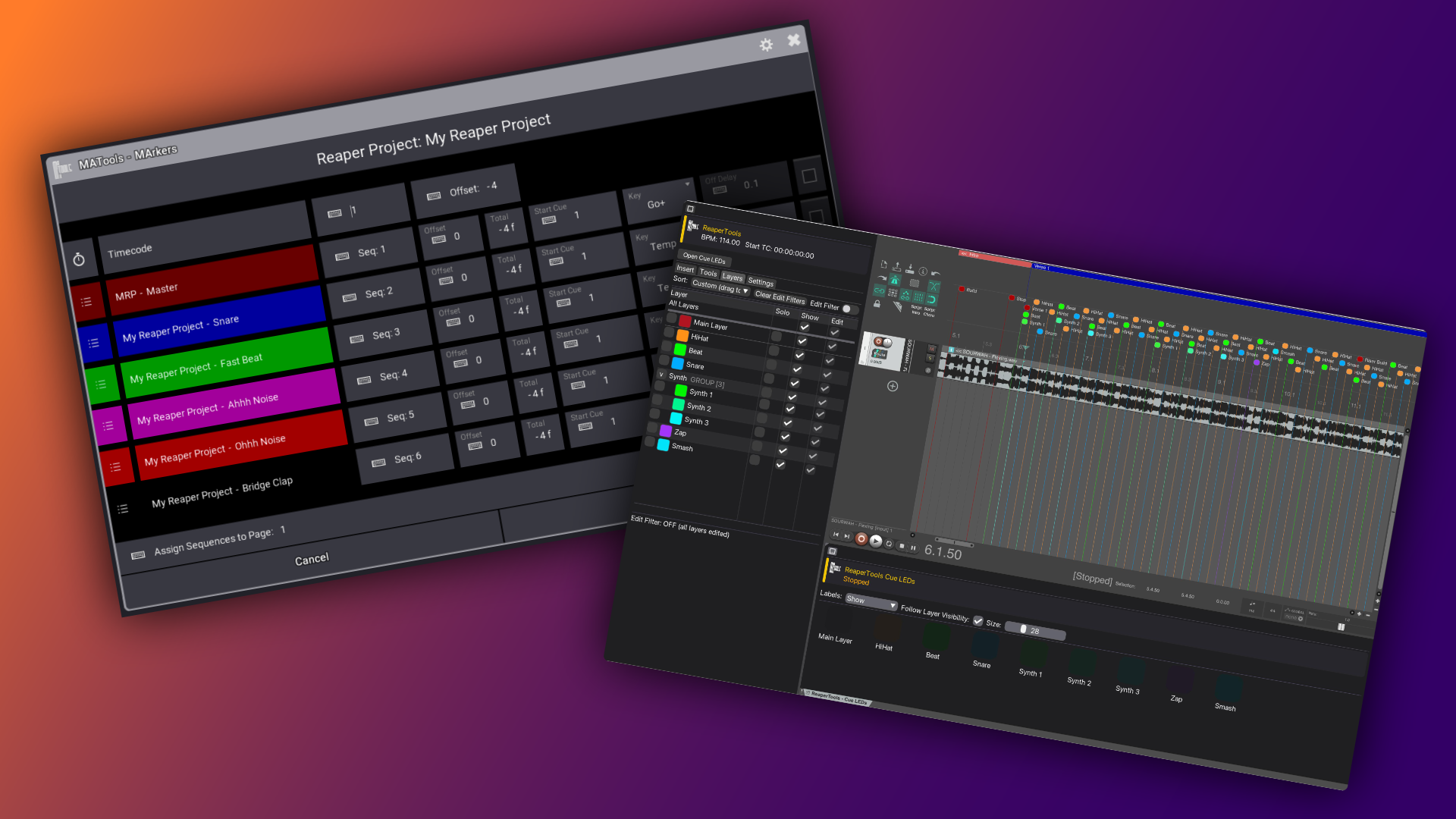Toggle the metronome icon in Reaper toolbar

click(x=895, y=280)
